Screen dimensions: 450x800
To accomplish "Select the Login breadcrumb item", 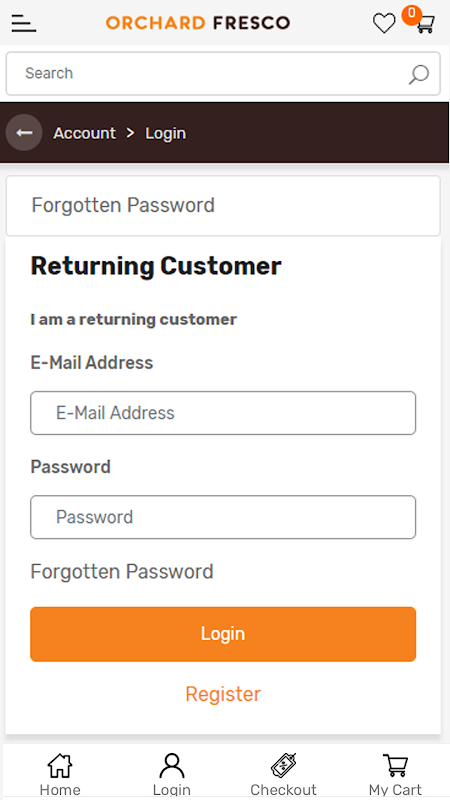I will click(x=165, y=133).
